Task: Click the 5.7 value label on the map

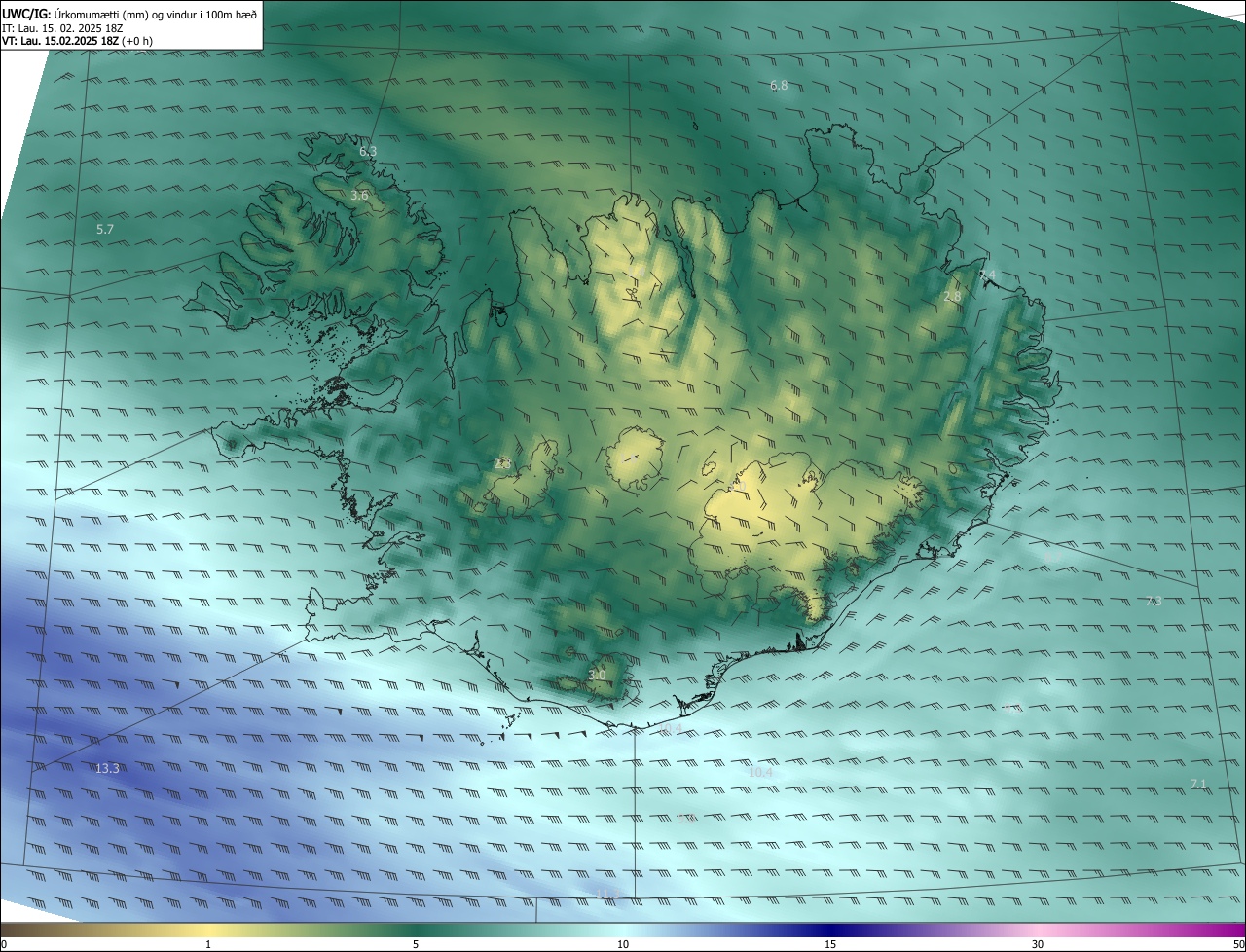Action: click(105, 230)
